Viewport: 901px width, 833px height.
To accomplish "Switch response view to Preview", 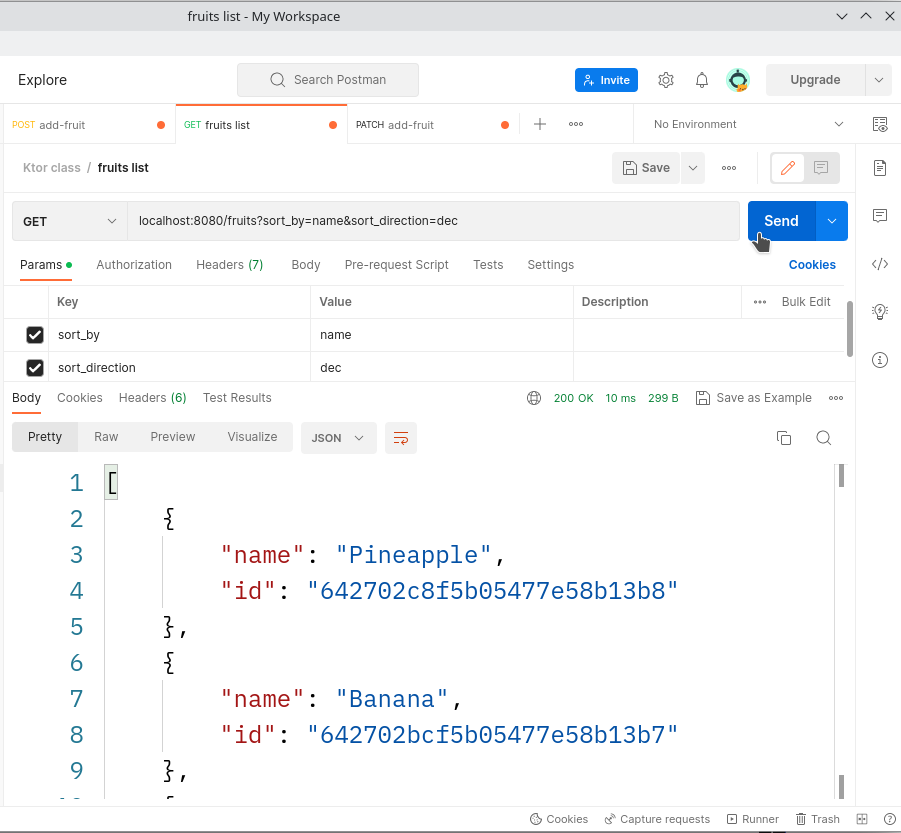I will pos(173,437).
